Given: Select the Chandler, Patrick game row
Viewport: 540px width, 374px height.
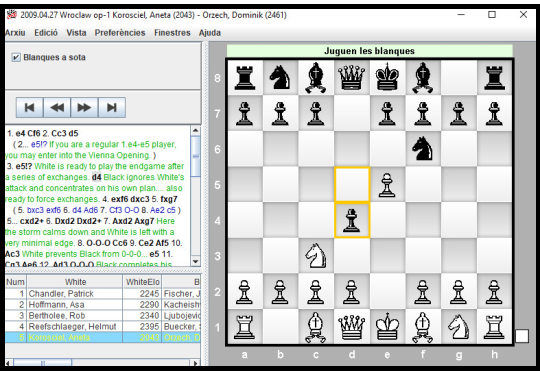Looking at the screenshot, I should [103, 293].
